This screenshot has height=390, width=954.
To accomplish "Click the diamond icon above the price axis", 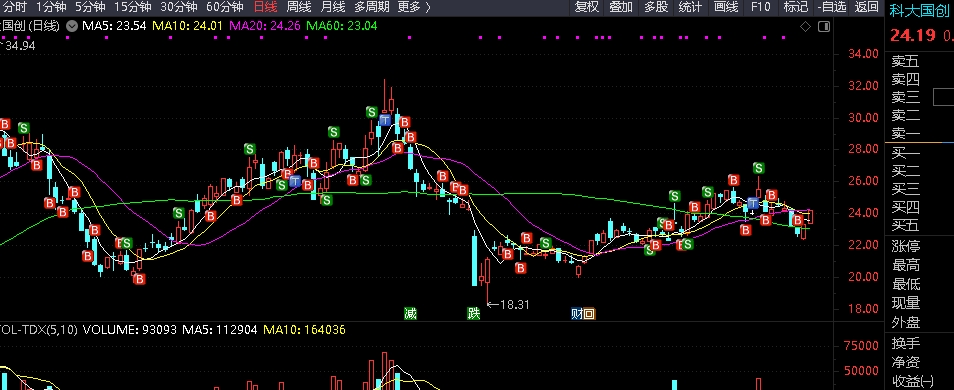I will 805,26.
